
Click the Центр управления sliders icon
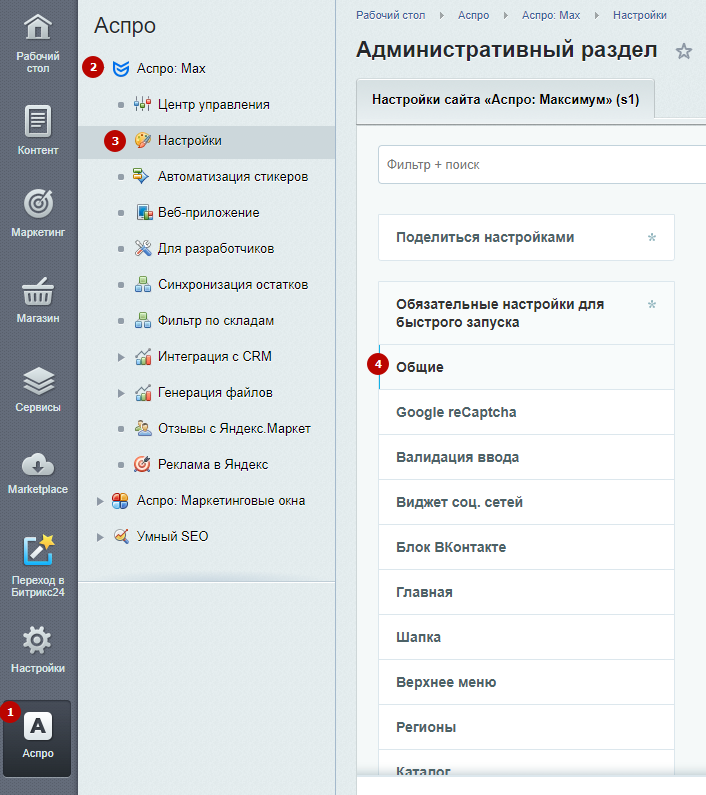[x=143, y=104]
